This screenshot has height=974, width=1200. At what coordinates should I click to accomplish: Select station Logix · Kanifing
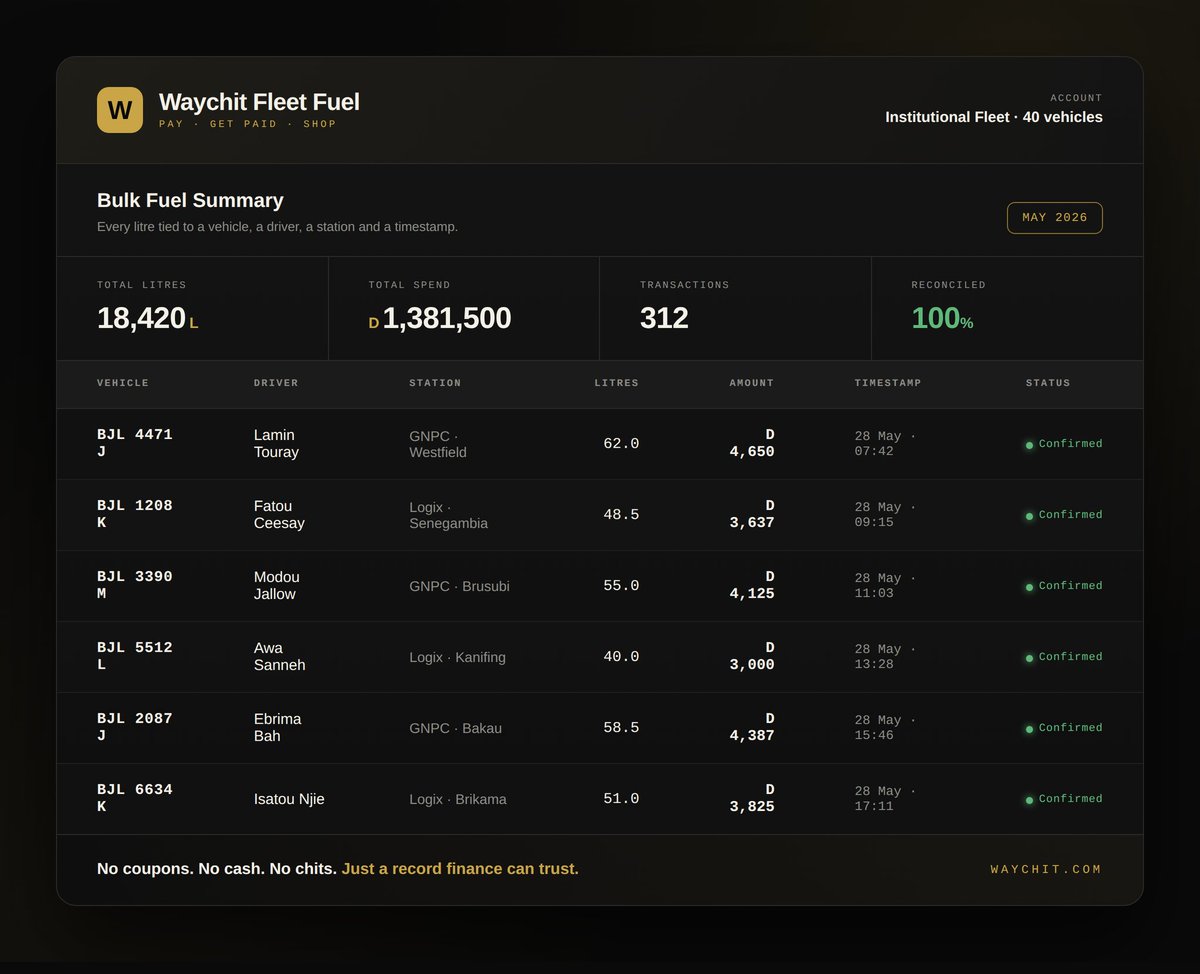457,657
